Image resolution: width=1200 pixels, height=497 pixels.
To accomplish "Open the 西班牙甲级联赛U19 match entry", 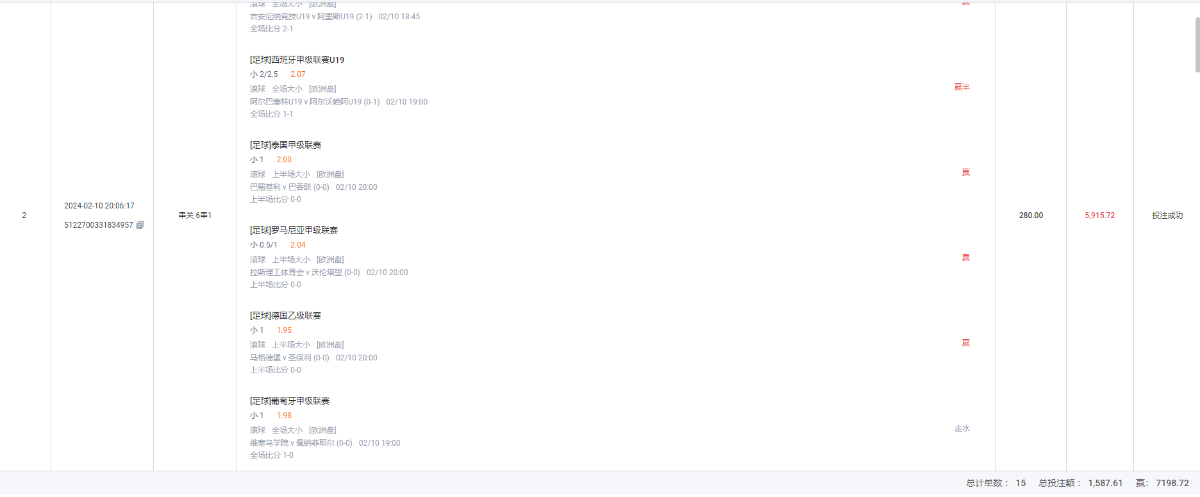I will (297, 59).
